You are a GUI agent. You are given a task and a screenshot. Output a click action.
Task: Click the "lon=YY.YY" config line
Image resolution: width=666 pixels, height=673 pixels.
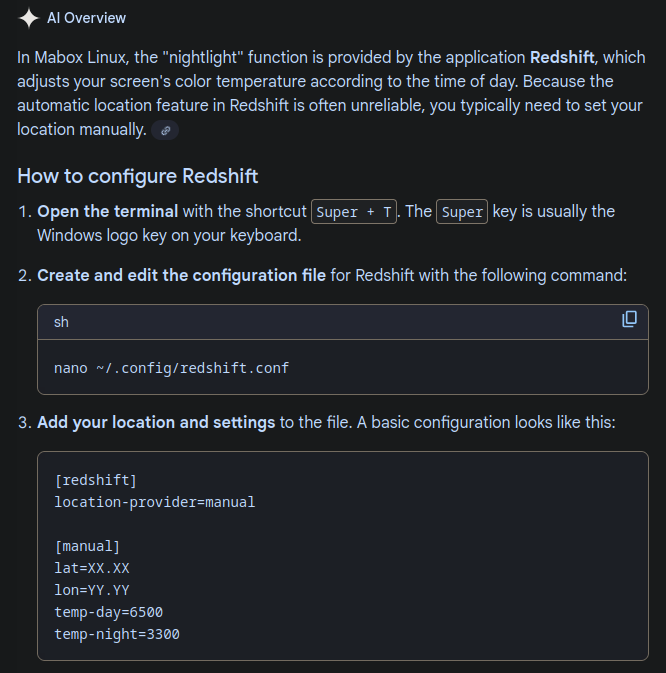[92, 590]
